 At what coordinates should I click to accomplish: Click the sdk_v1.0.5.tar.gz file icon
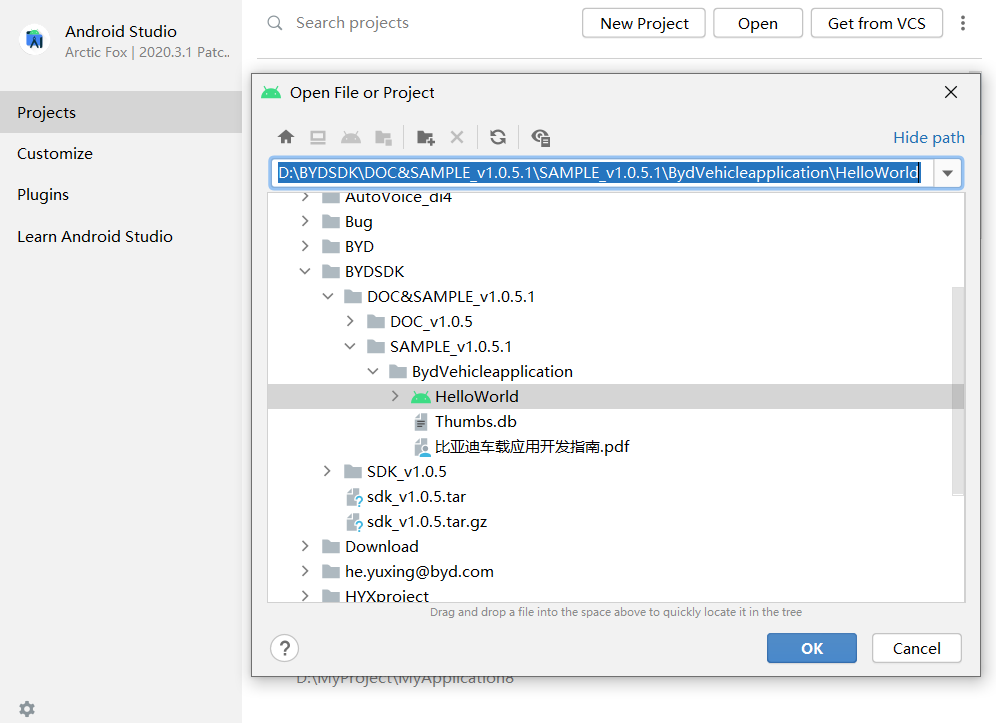(354, 522)
